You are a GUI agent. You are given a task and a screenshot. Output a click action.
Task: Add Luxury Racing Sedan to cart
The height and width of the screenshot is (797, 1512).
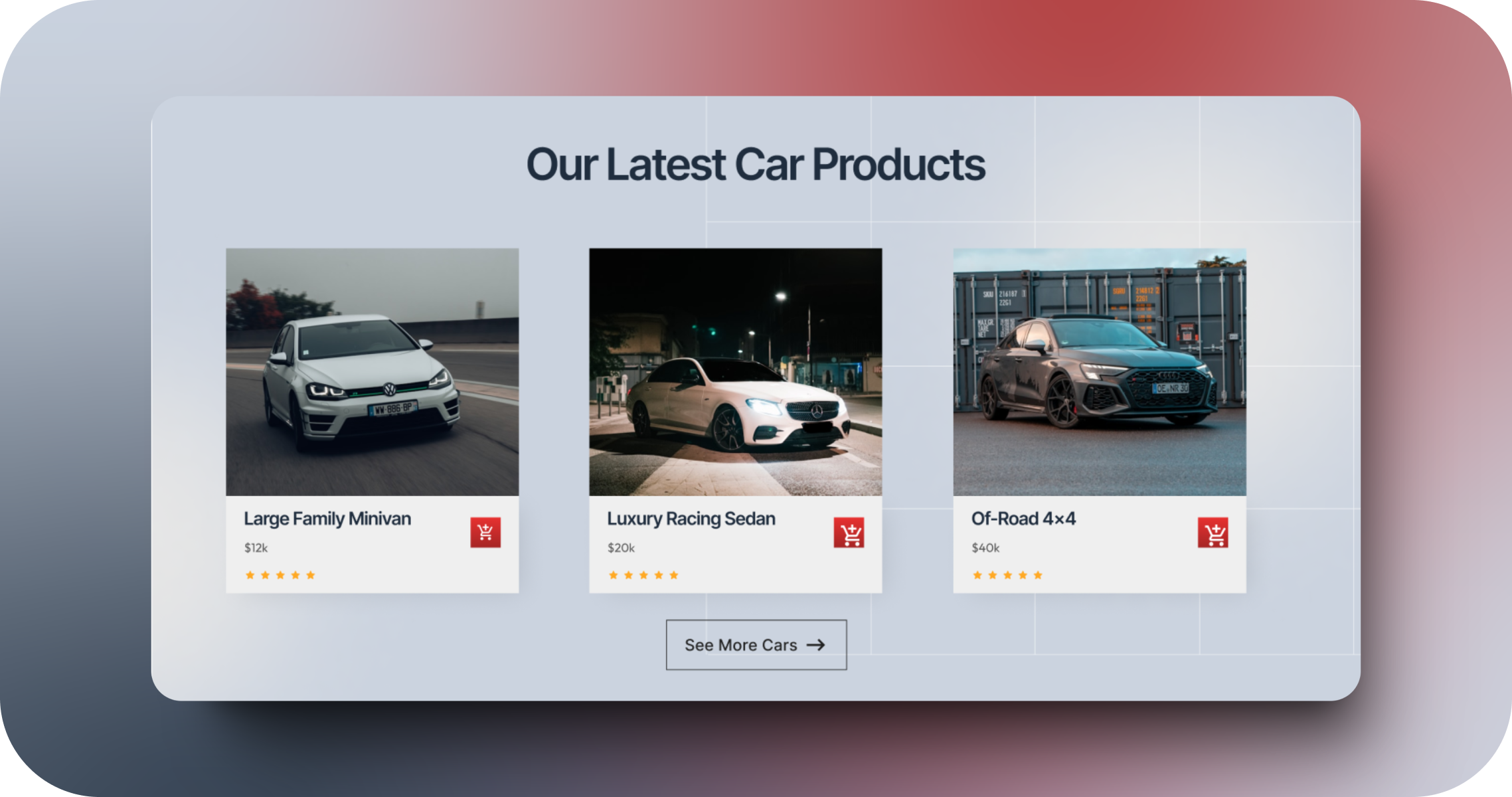(849, 532)
